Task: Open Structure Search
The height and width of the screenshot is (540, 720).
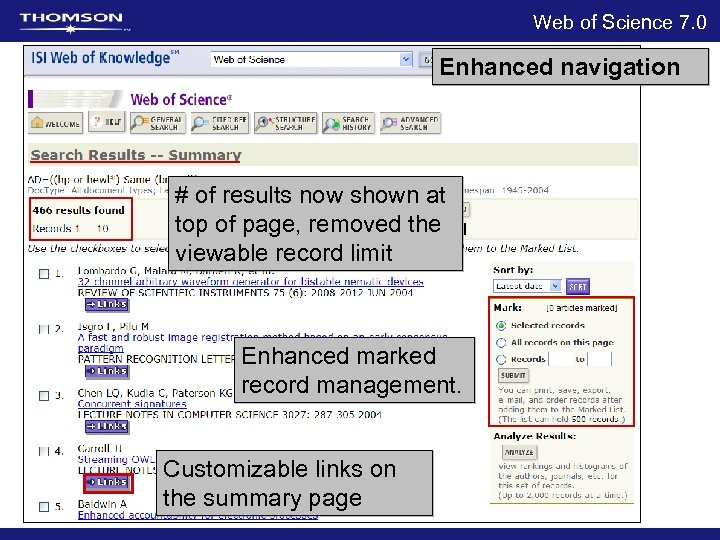Action: point(286,123)
